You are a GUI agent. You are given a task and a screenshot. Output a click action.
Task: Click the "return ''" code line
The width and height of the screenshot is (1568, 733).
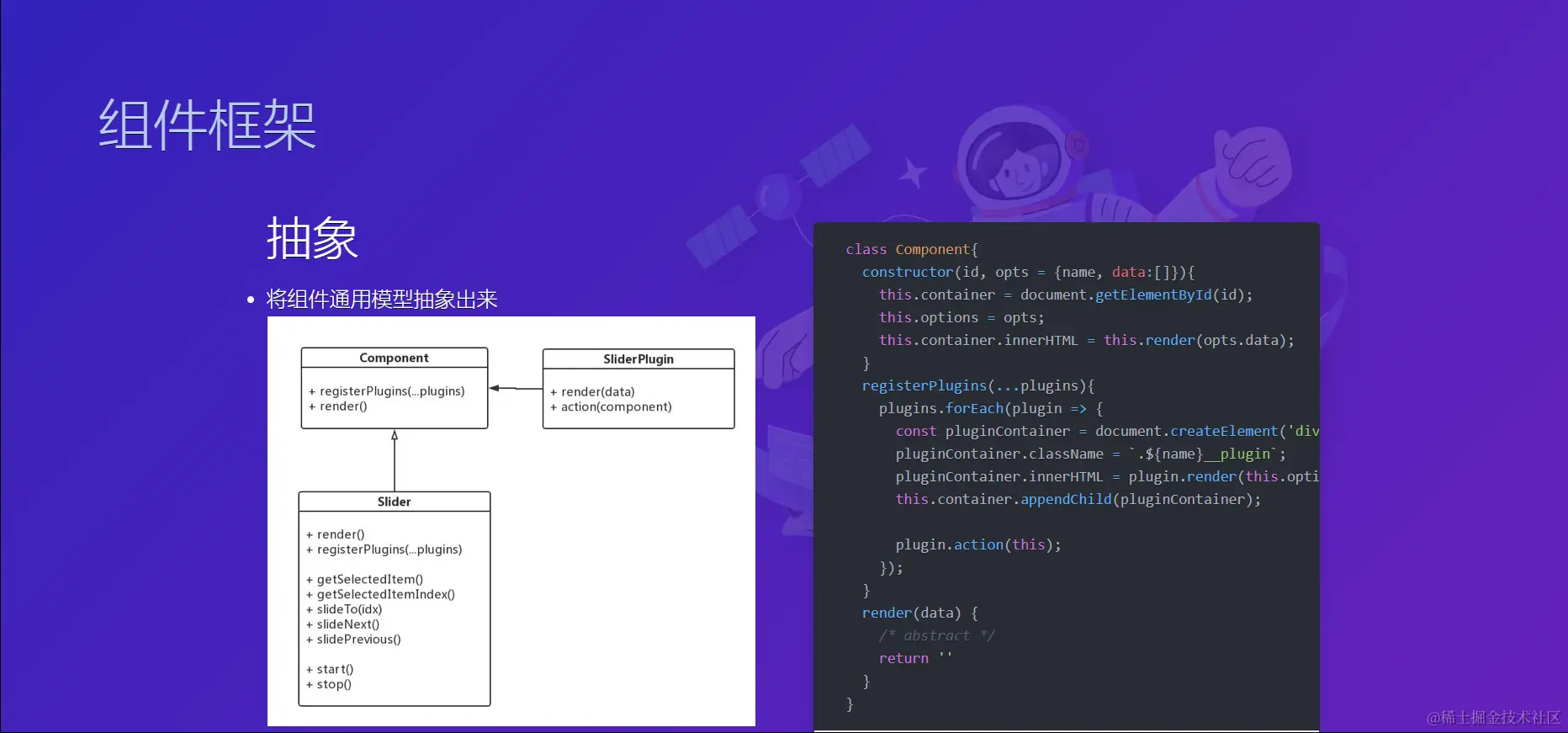[x=916, y=658]
